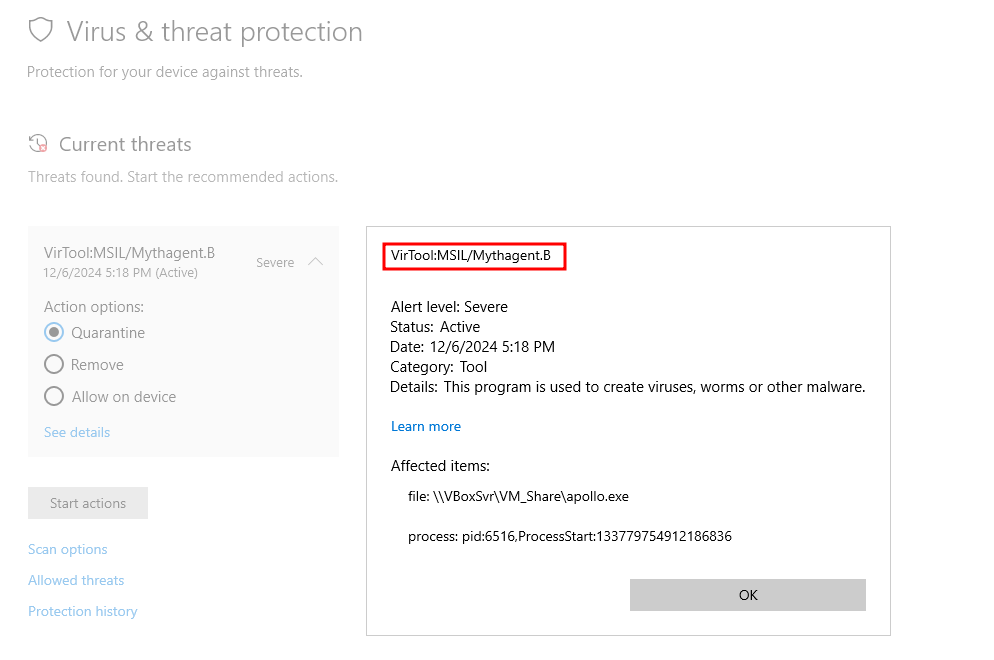Click the Current threats heading text
Viewport: 994px width, 660px height.
125,145
